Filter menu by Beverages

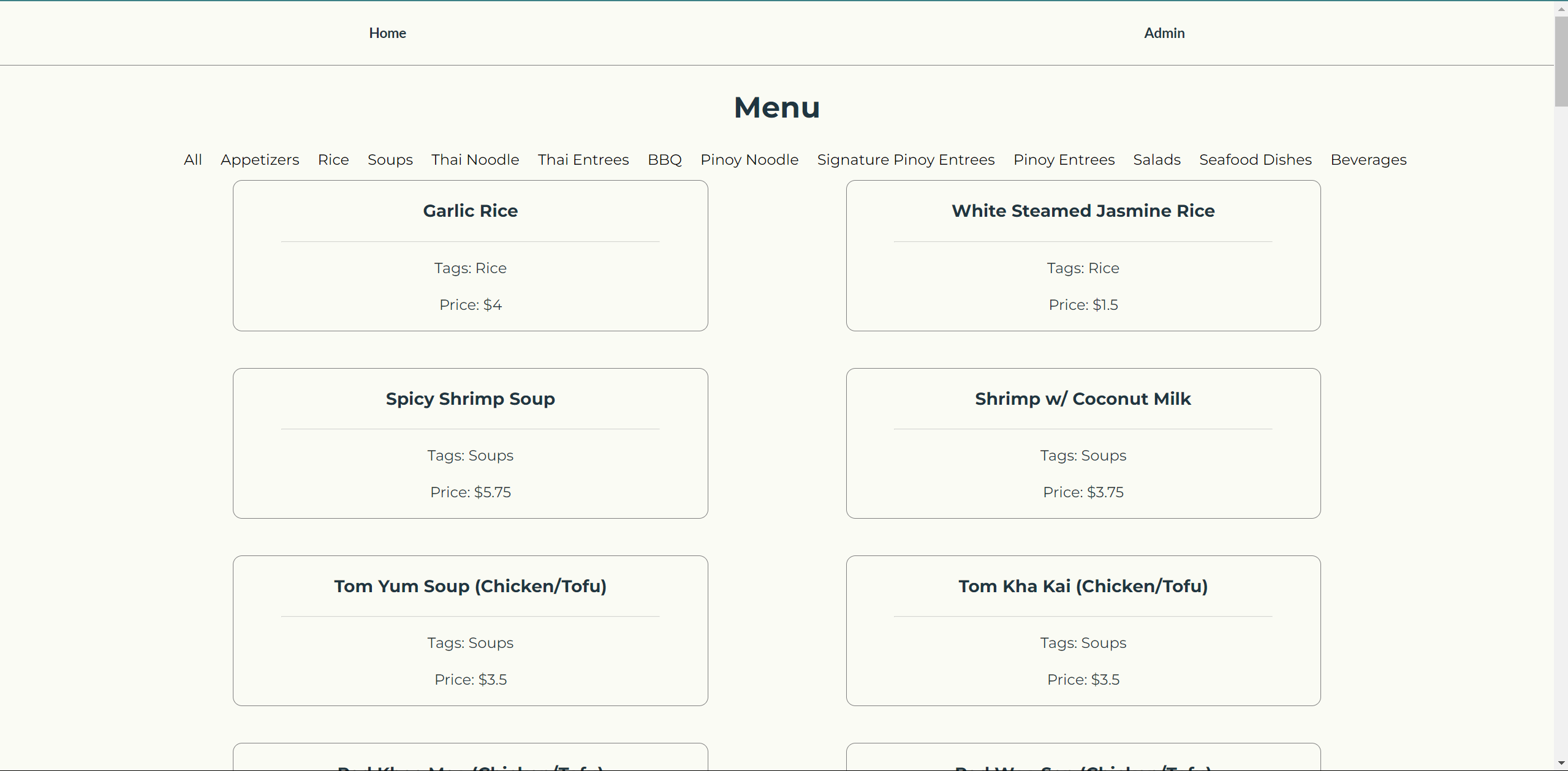(x=1368, y=159)
